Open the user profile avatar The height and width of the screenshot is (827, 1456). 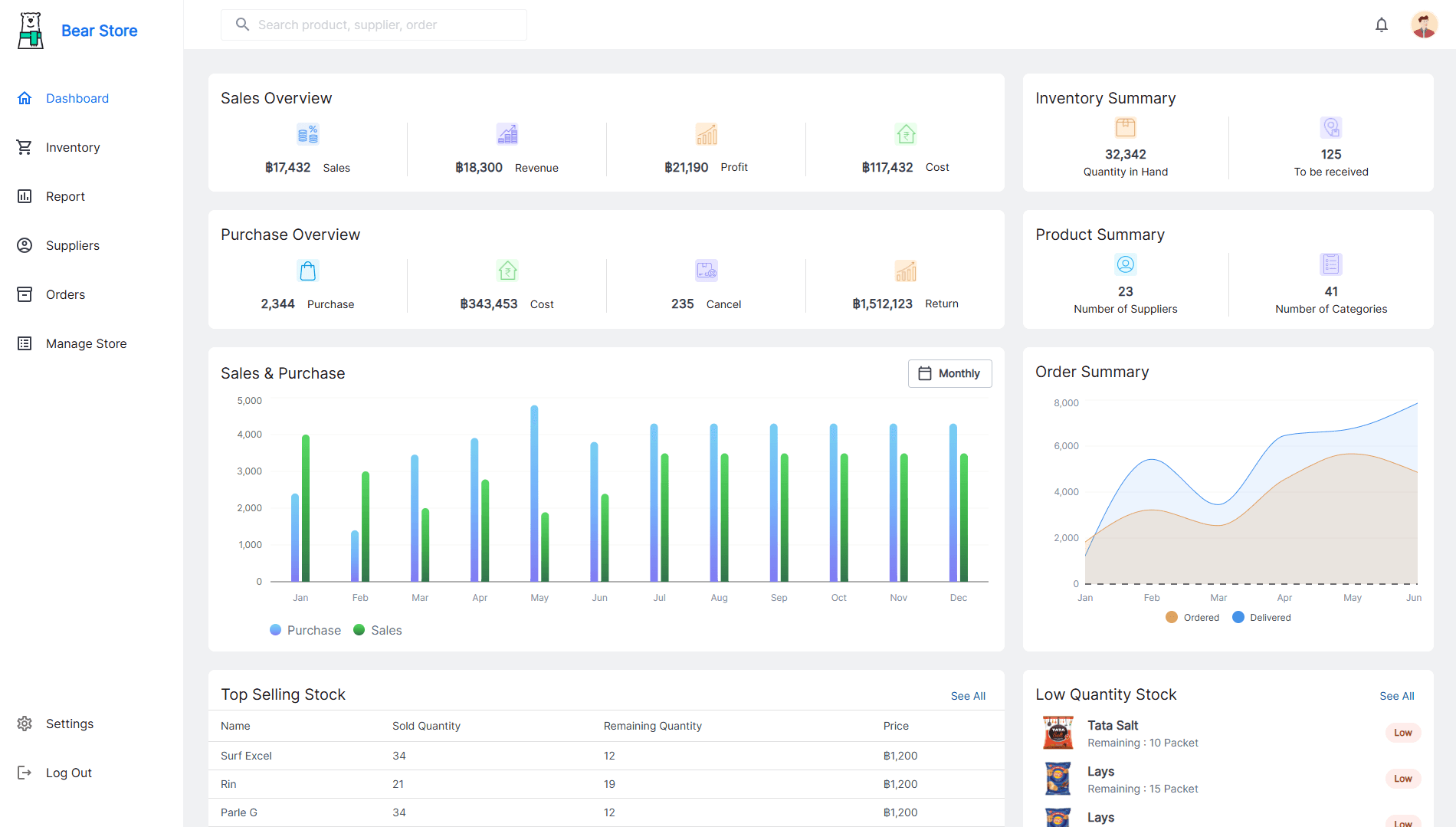coord(1425,25)
